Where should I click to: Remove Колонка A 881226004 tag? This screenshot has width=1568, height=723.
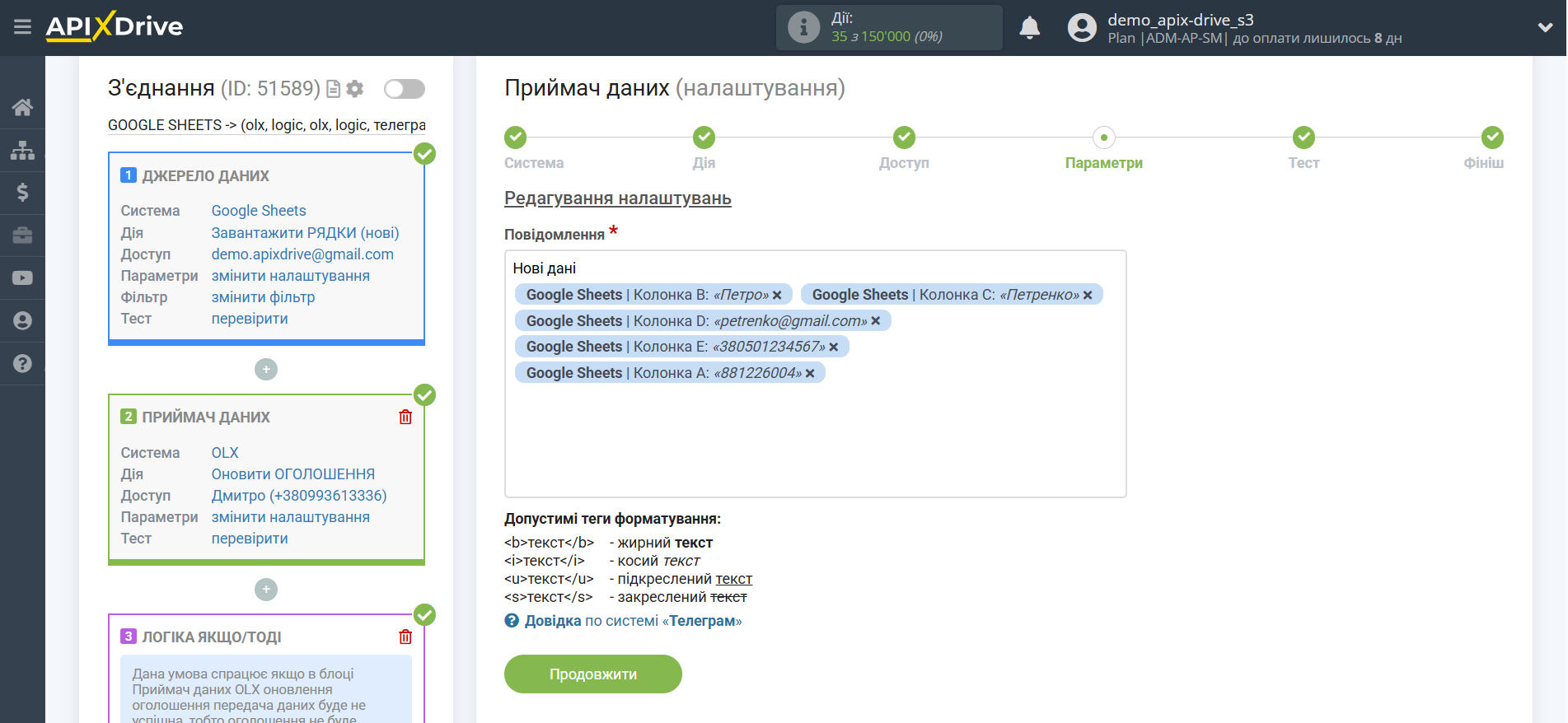tap(810, 374)
